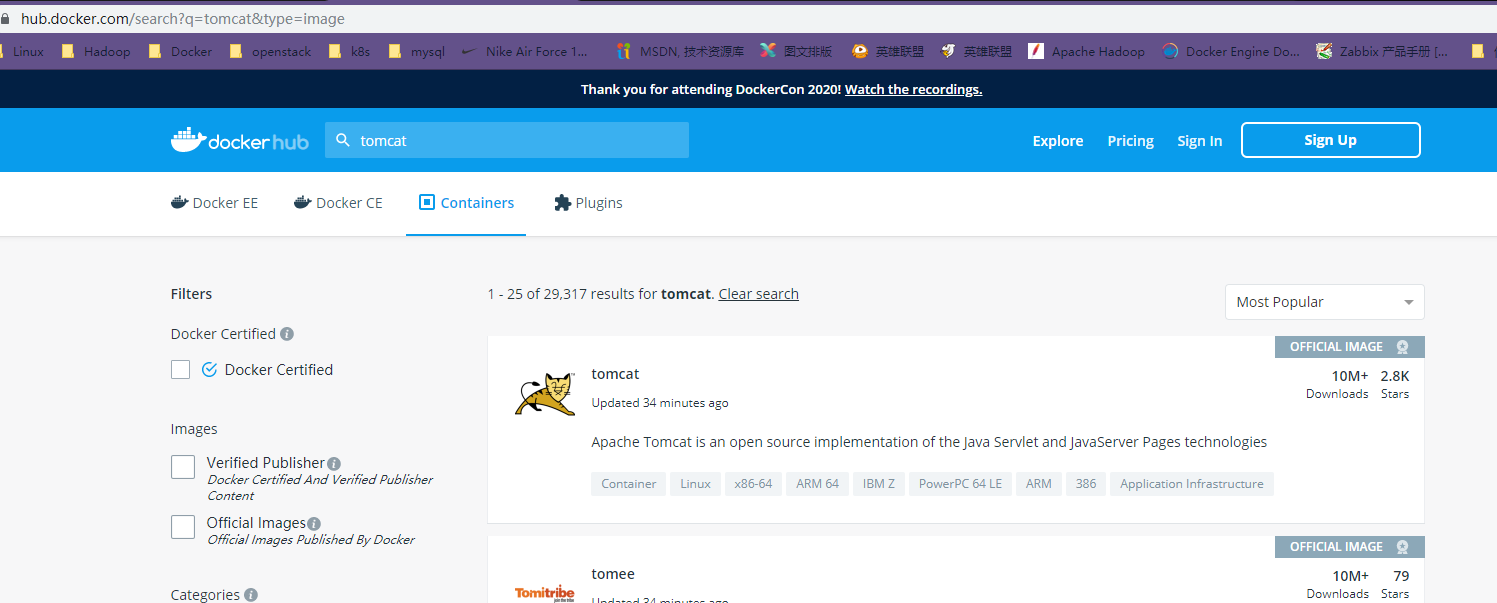
Task: Open the Pricing menu link
Action: tap(1131, 141)
